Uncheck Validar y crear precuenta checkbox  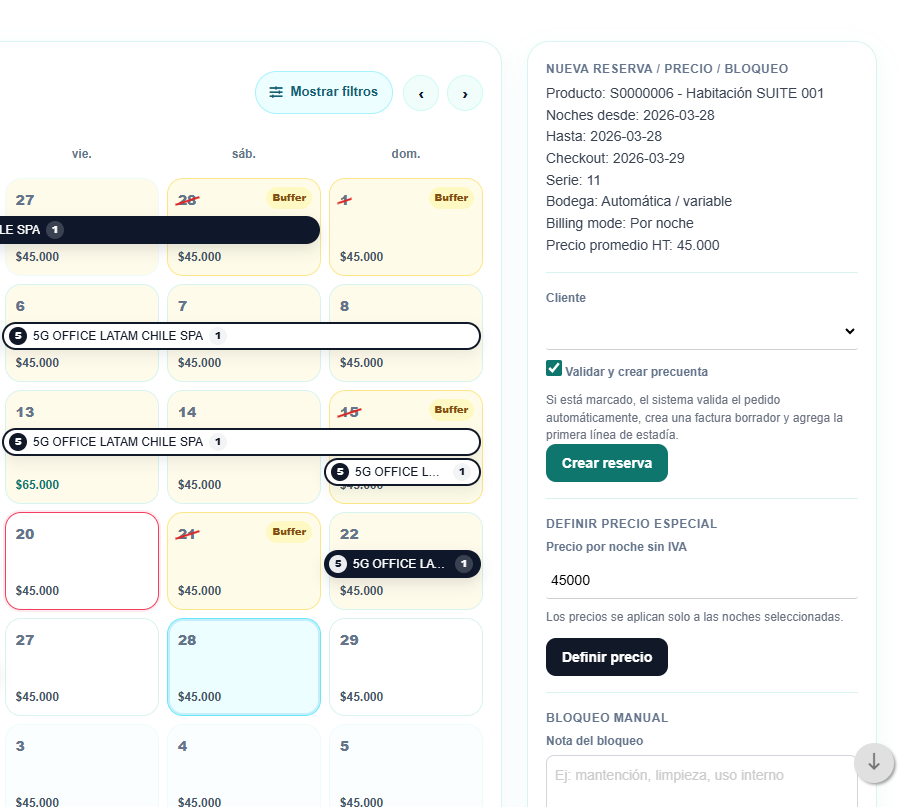point(554,368)
